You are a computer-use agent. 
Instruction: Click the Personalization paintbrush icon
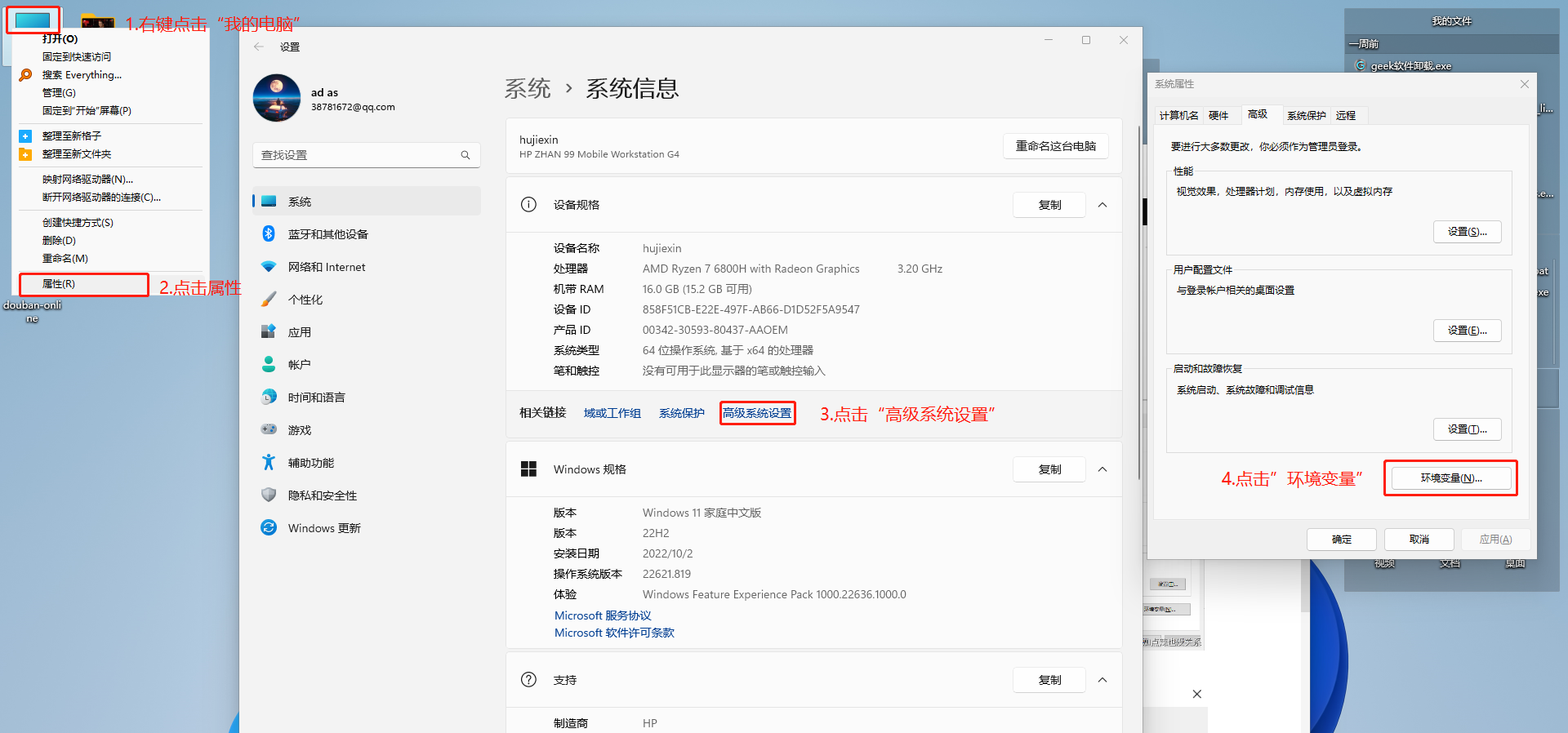click(269, 299)
